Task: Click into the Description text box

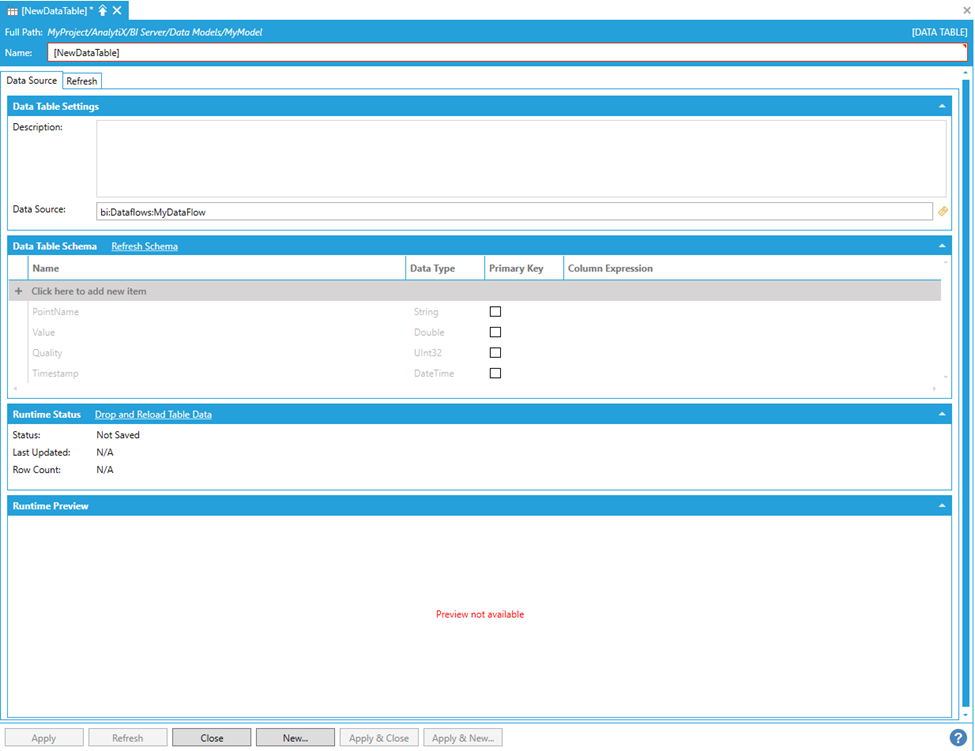Action: pos(520,159)
